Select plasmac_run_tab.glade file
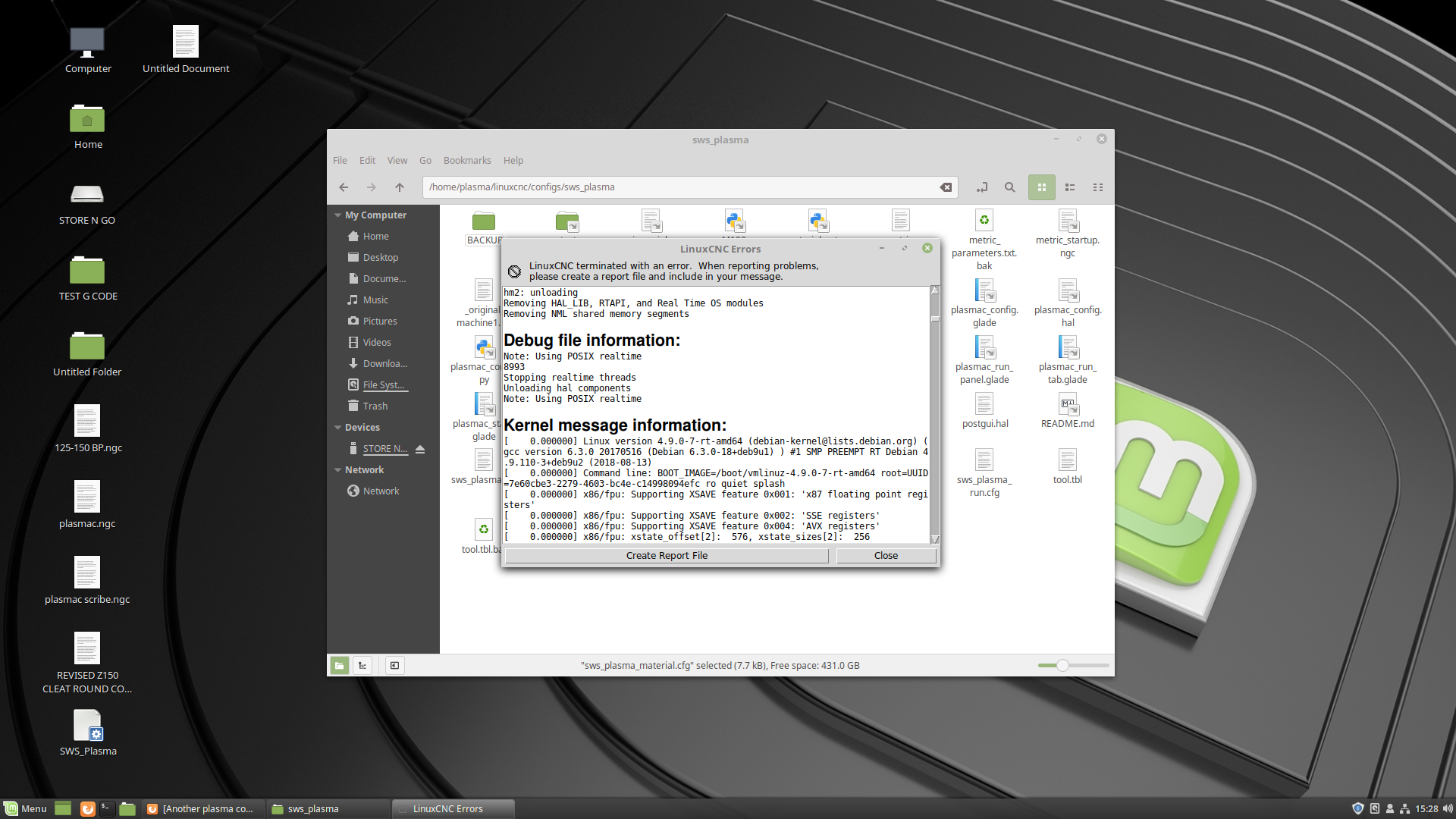The width and height of the screenshot is (1456, 819). tap(1068, 359)
